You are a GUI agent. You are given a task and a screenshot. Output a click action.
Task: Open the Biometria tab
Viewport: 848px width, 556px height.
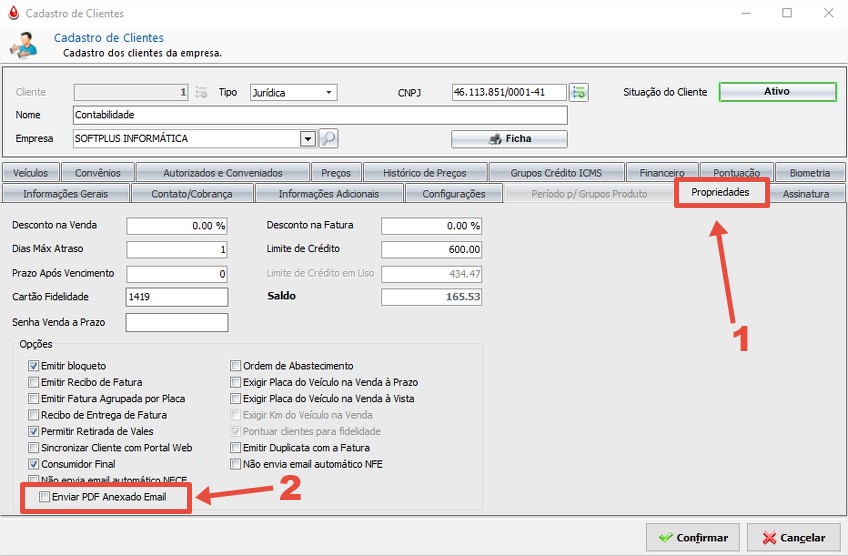810,173
